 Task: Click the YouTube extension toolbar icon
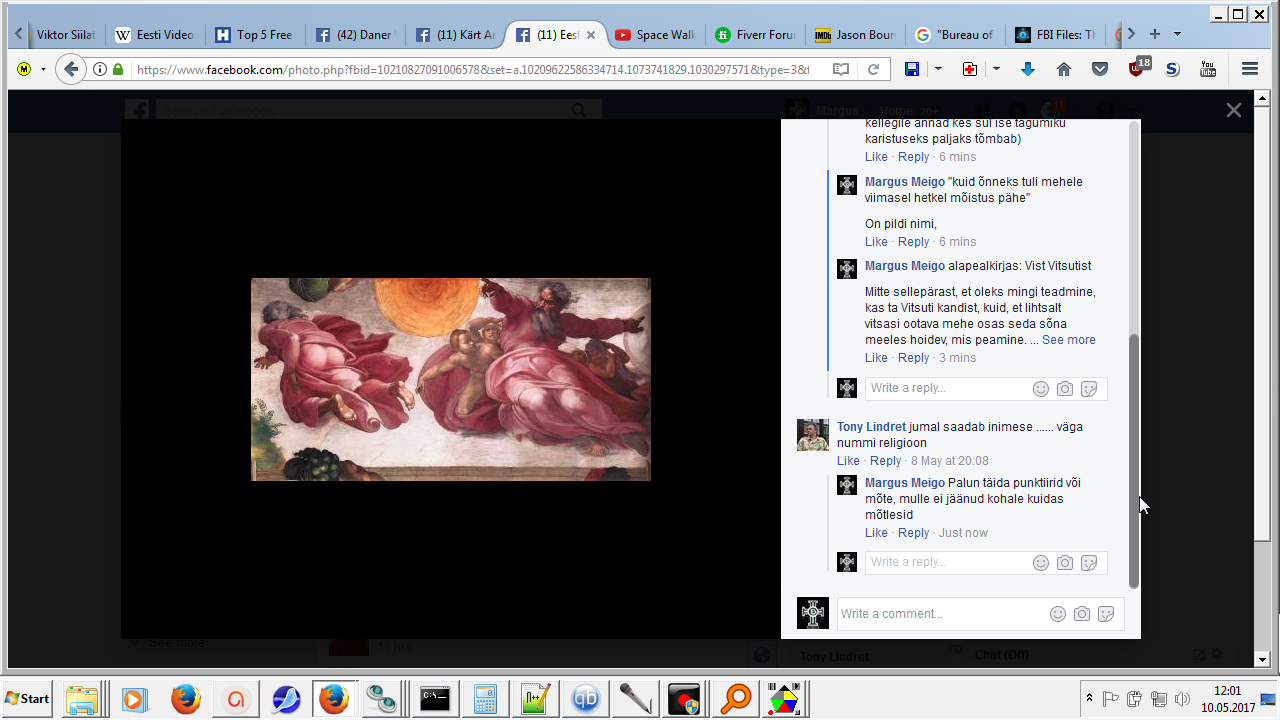[x=1208, y=69]
